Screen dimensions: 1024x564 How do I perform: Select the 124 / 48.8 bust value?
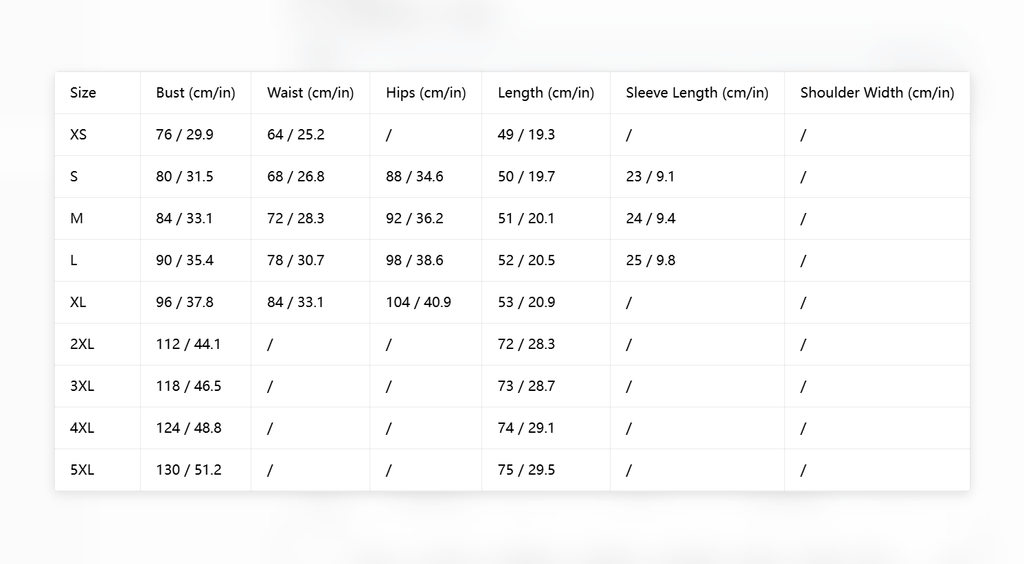(x=189, y=428)
